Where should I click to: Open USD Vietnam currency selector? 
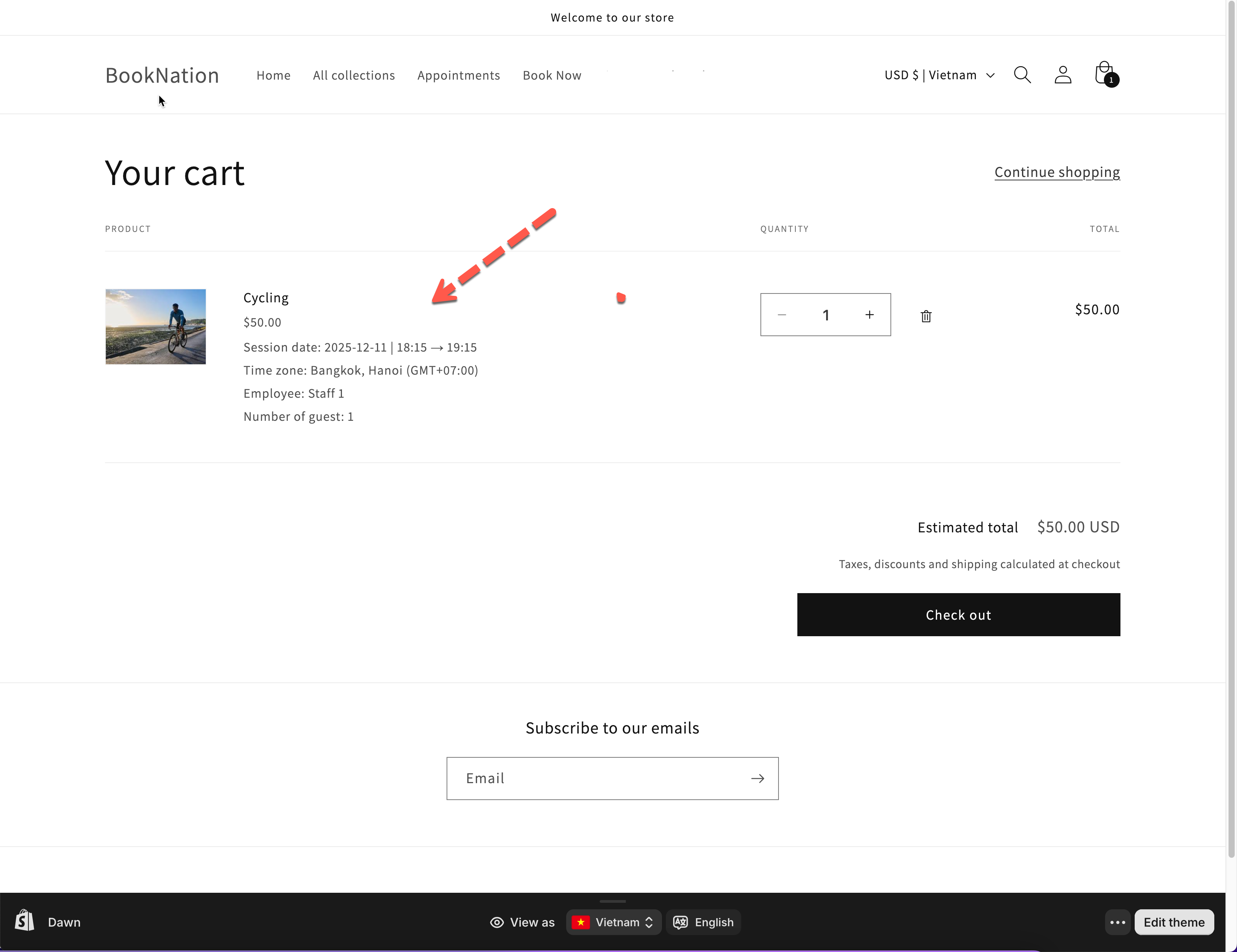(939, 75)
